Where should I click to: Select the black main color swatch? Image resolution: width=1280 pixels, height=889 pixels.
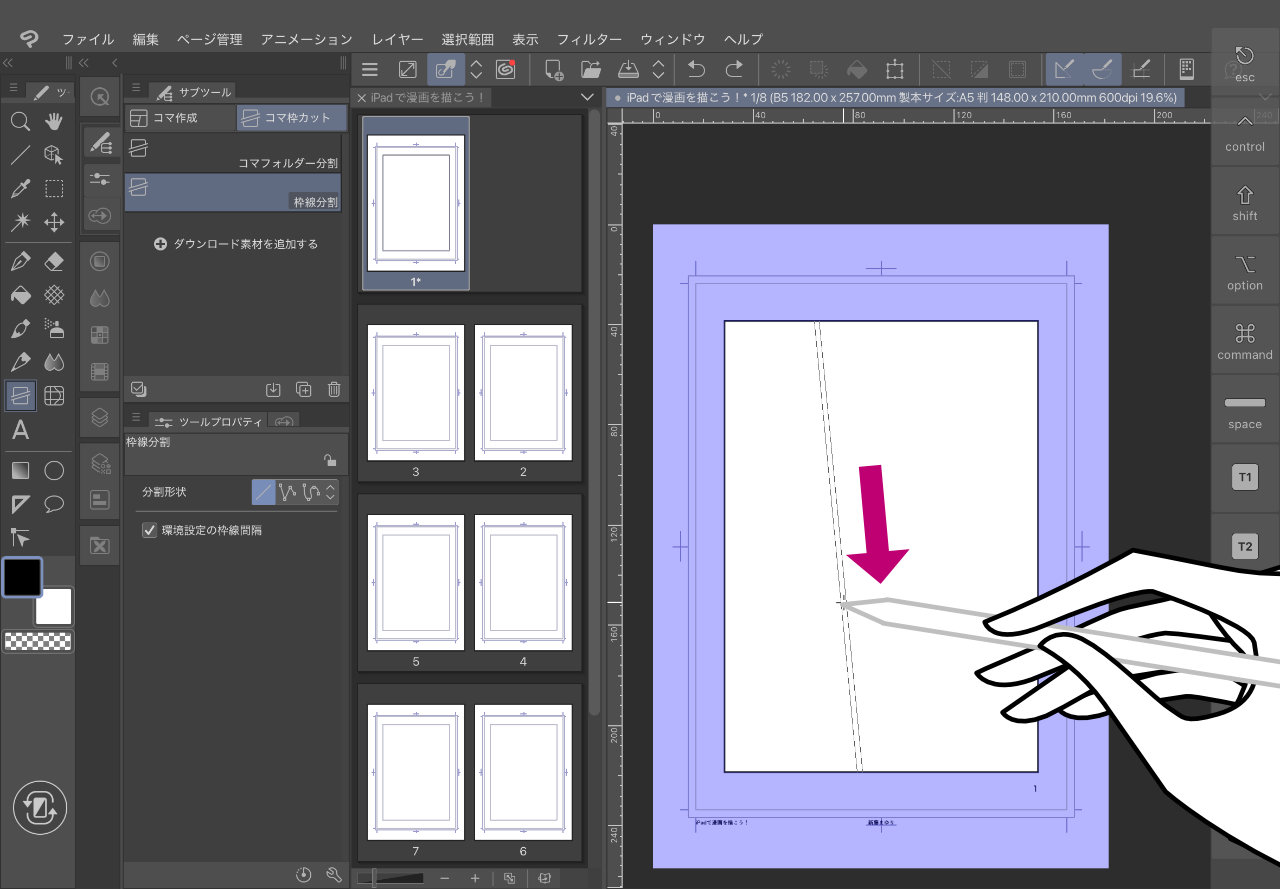[22, 576]
